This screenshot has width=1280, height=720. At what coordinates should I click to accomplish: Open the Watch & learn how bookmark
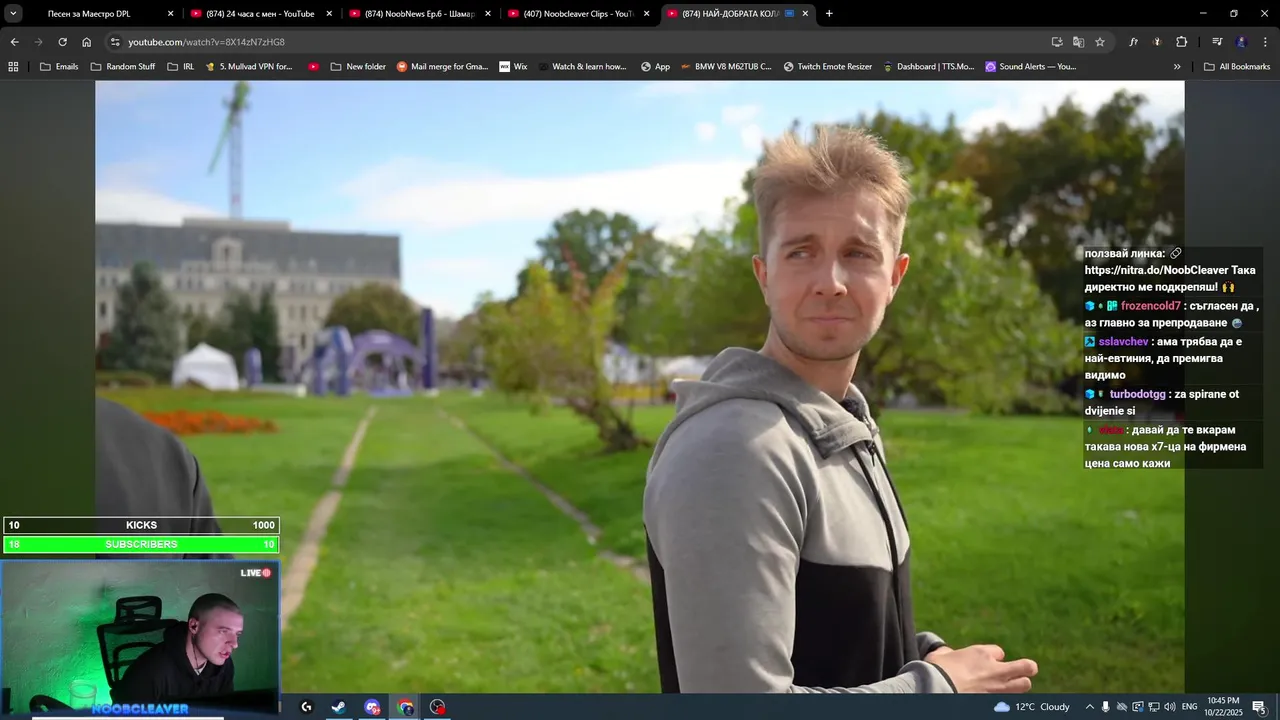click(583, 67)
